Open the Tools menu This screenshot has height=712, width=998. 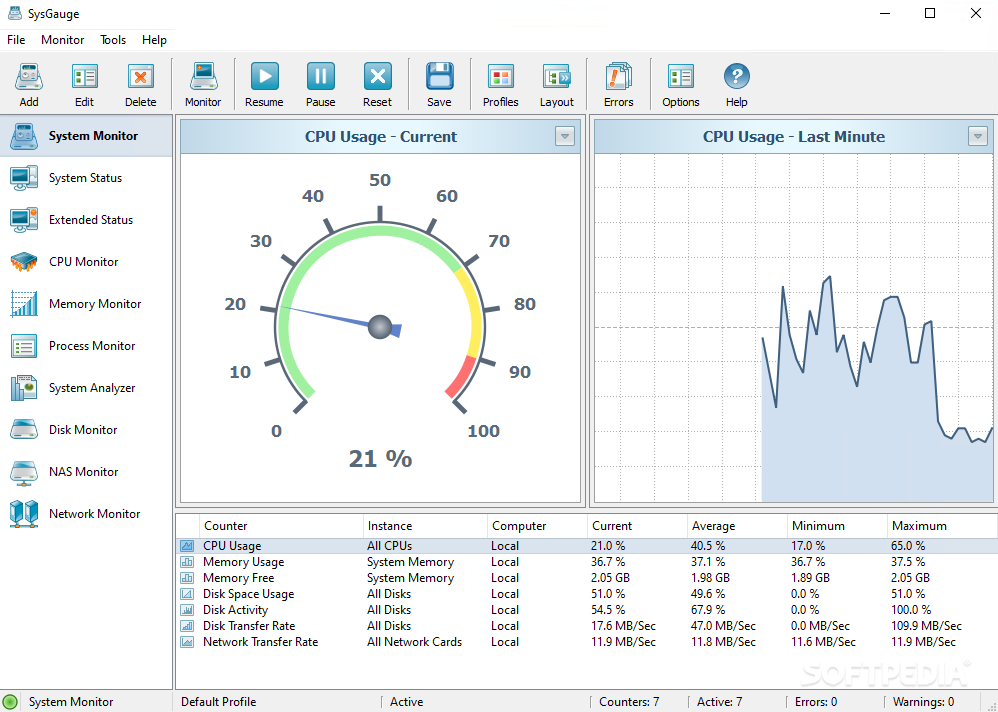coord(113,40)
